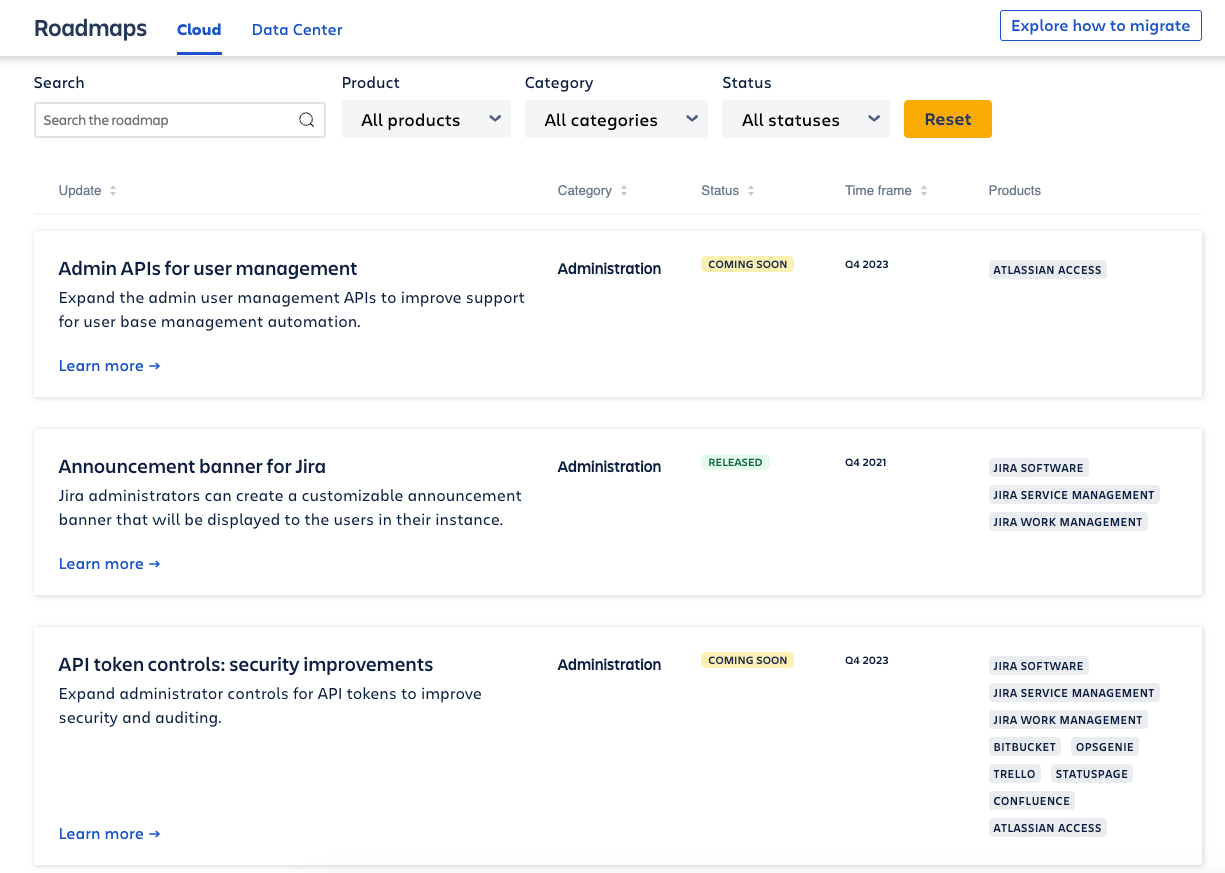
Task: Click Administration category in Announcement banner row
Action: click(609, 467)
